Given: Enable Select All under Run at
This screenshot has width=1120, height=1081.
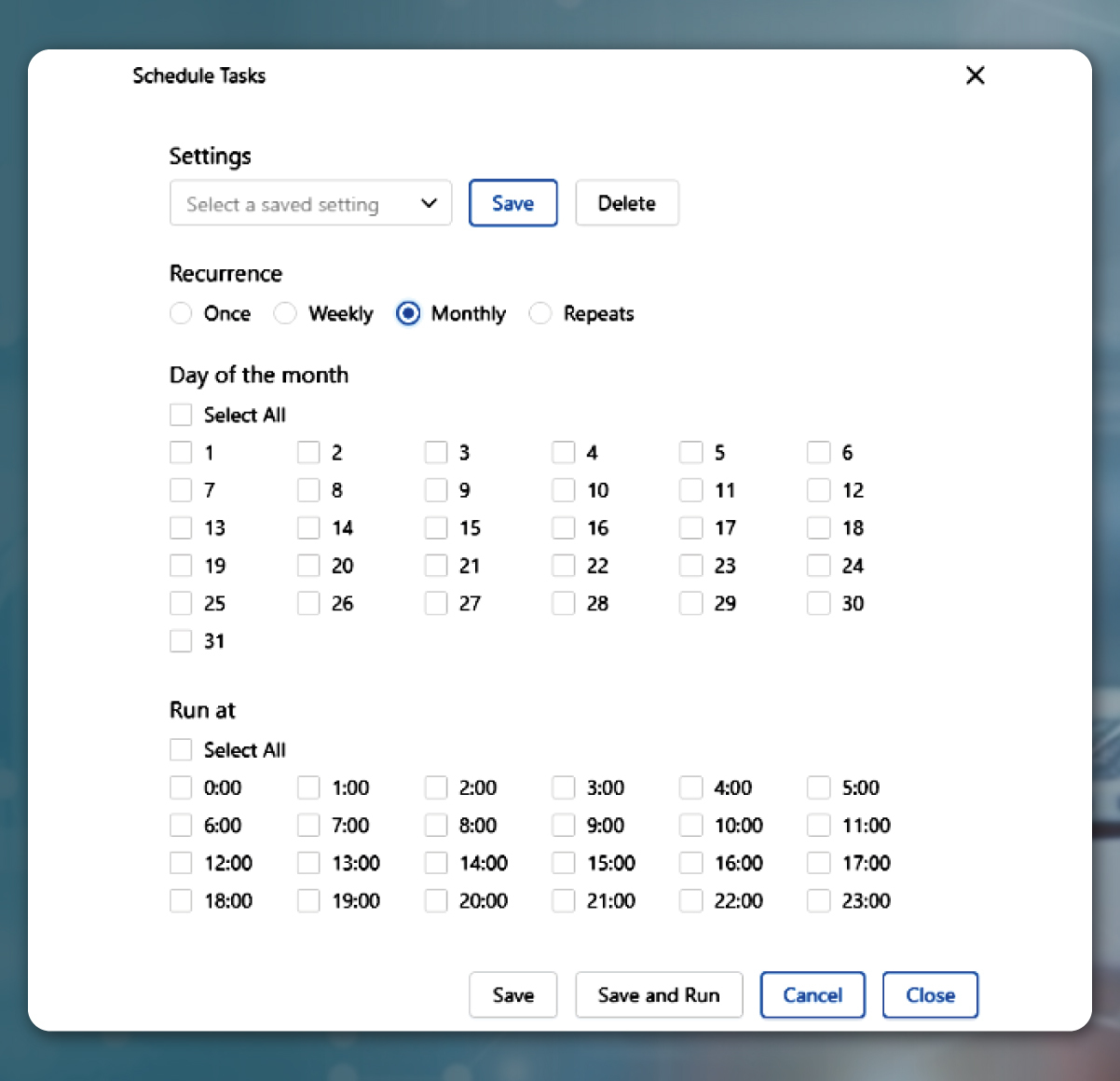Looking at the screenshot, I should pyautogui.click(x=181, y=749).
